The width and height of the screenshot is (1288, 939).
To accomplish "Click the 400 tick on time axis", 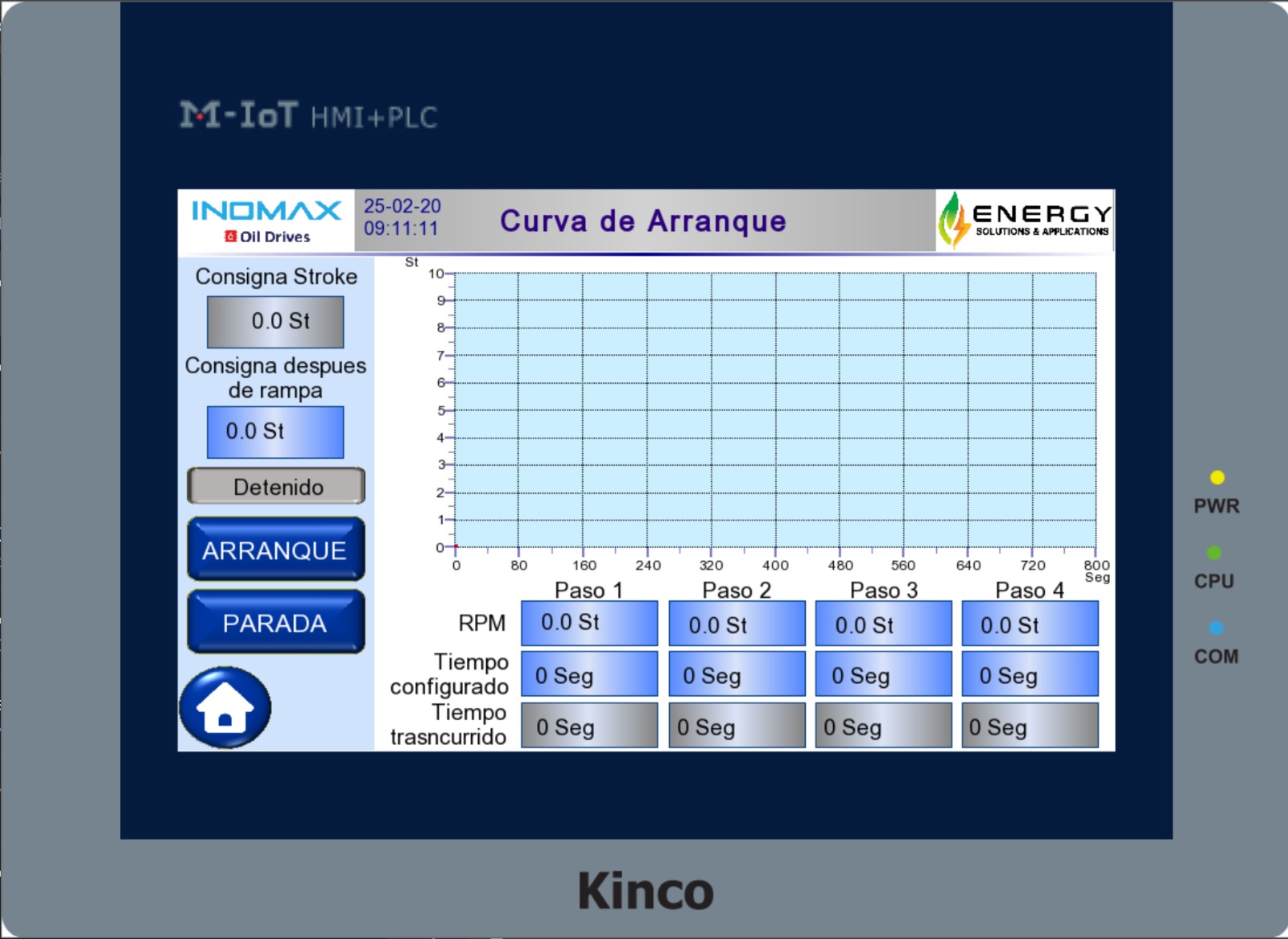I will point(775,565).
